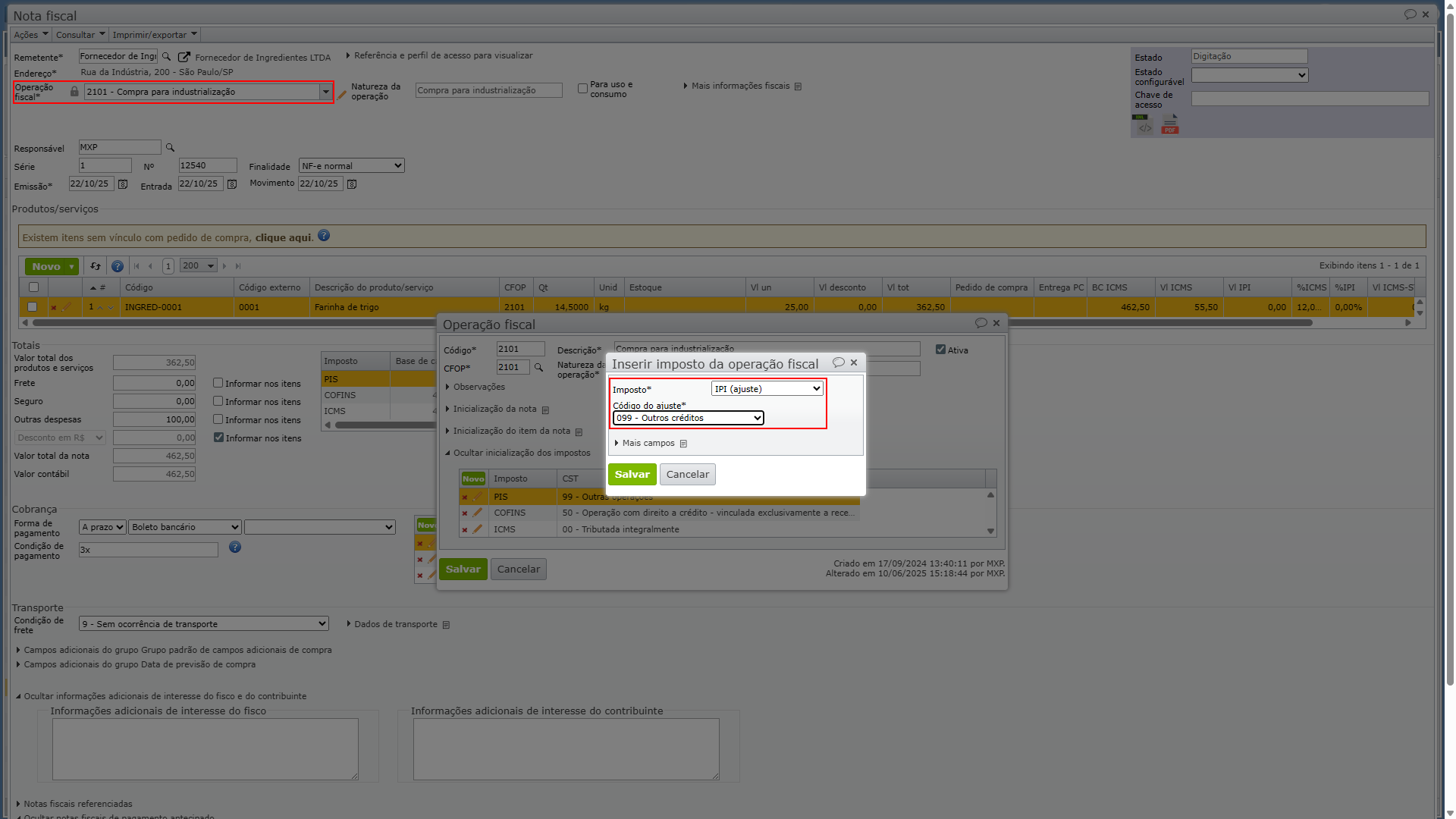Click the help icon in the products grid toolbar
The width and height of the screenshot is (1456, 819).
click(x=118, y=266)
